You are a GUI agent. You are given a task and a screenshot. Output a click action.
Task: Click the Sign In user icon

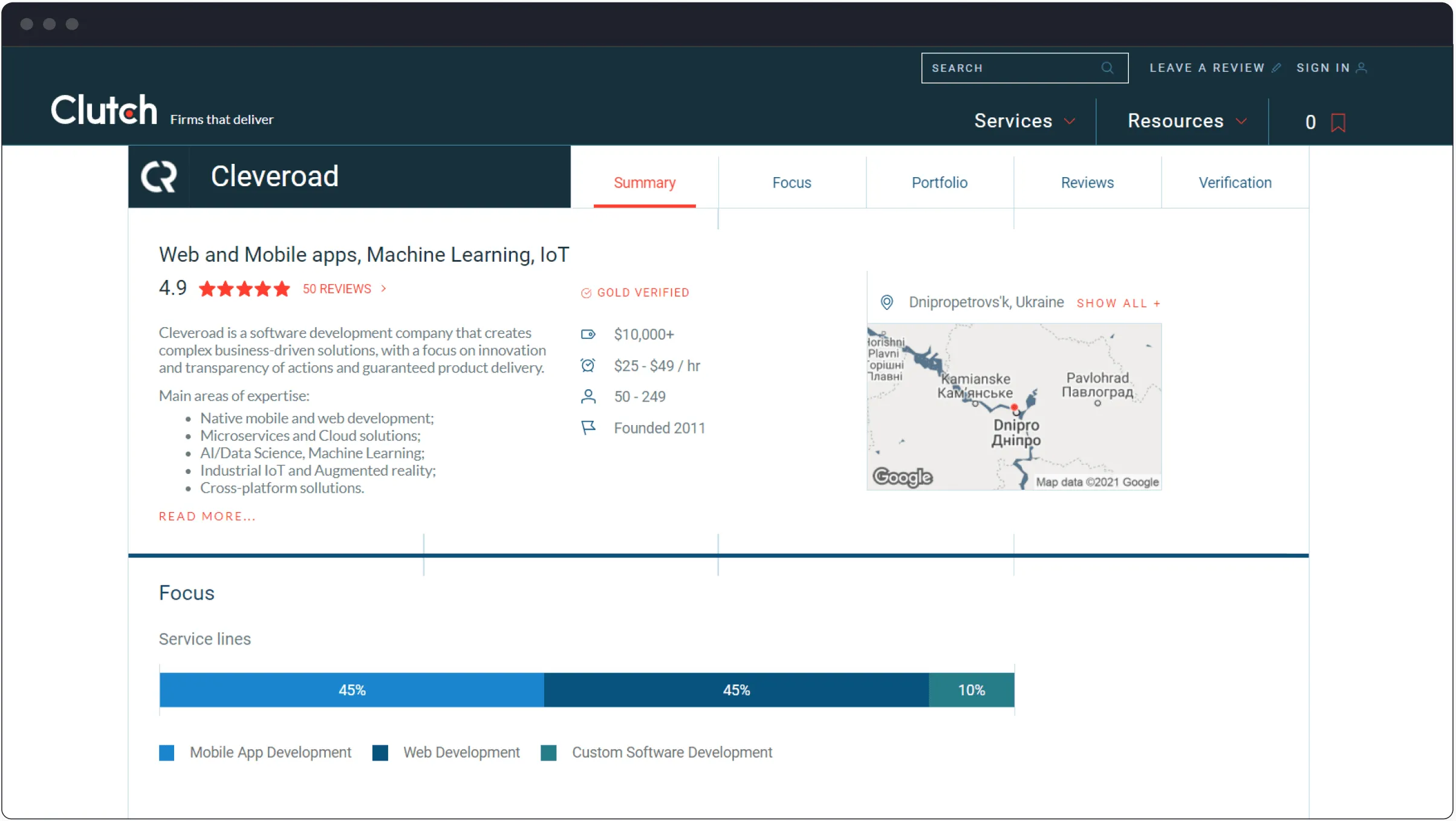pyautogui.click(x=1361, y=68)
